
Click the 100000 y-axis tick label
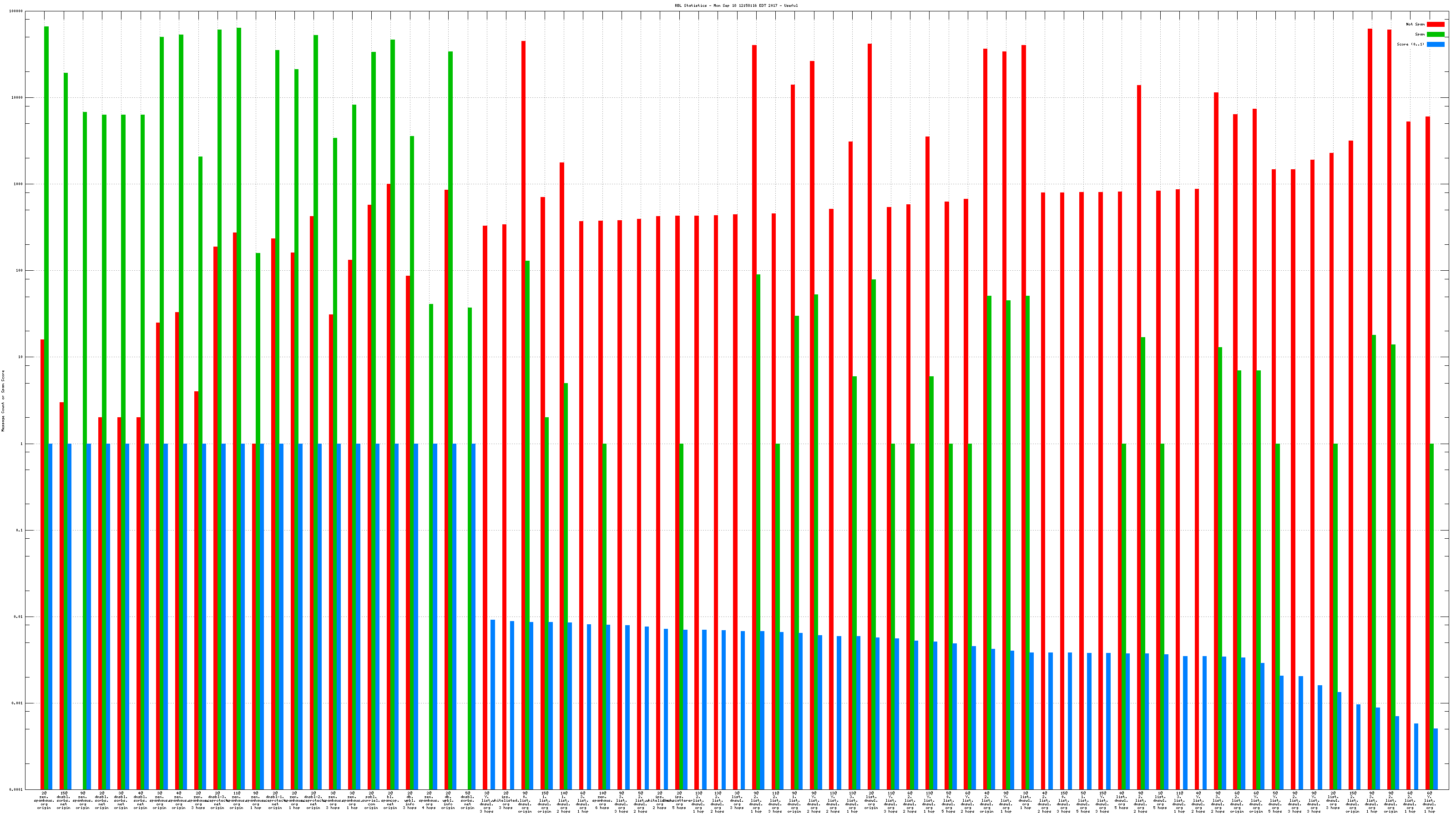16,11
